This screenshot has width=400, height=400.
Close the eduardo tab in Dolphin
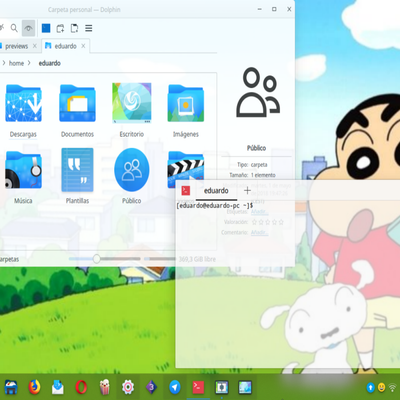click(x=83, y=46)
